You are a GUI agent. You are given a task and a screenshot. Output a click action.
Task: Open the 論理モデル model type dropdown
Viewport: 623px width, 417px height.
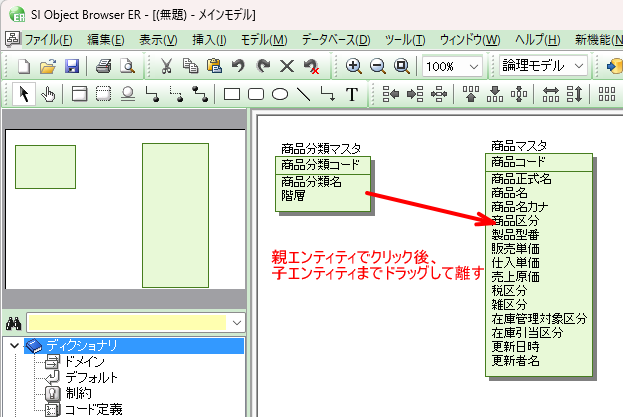pos(579,66)
